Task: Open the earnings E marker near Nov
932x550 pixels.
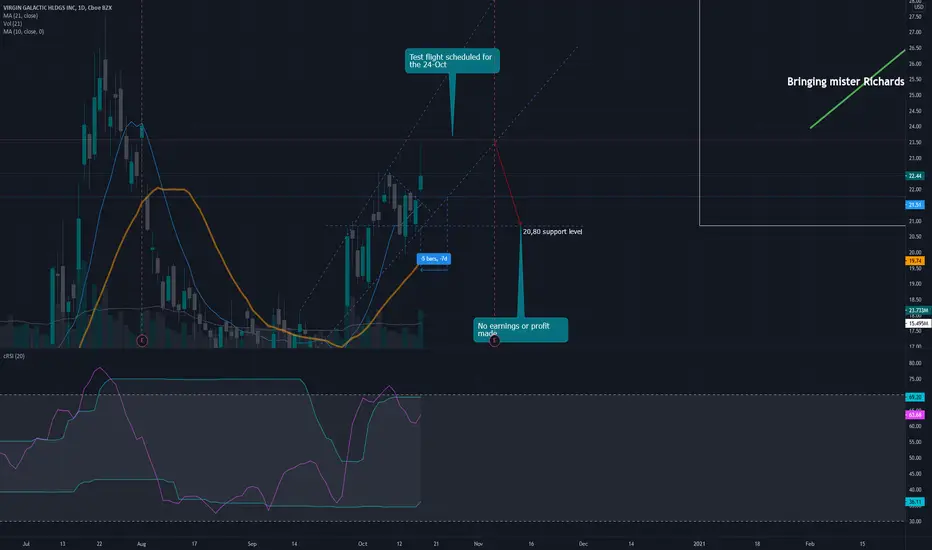Action: pos(494,341)
